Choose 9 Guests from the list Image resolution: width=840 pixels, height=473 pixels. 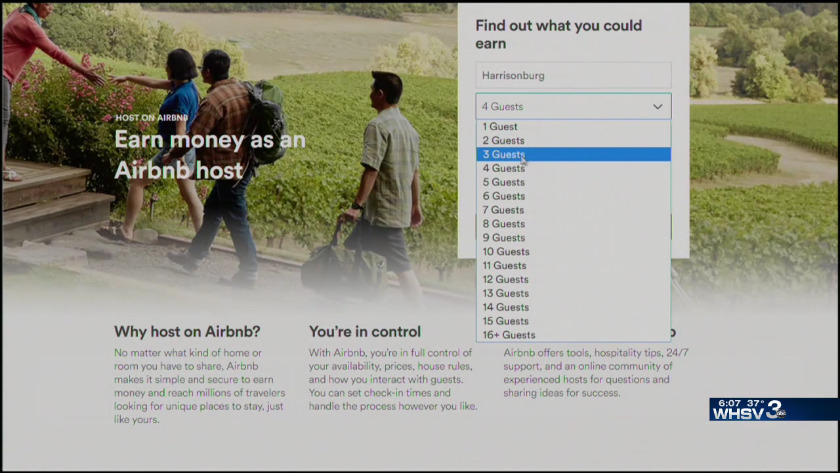pos(503,238)
